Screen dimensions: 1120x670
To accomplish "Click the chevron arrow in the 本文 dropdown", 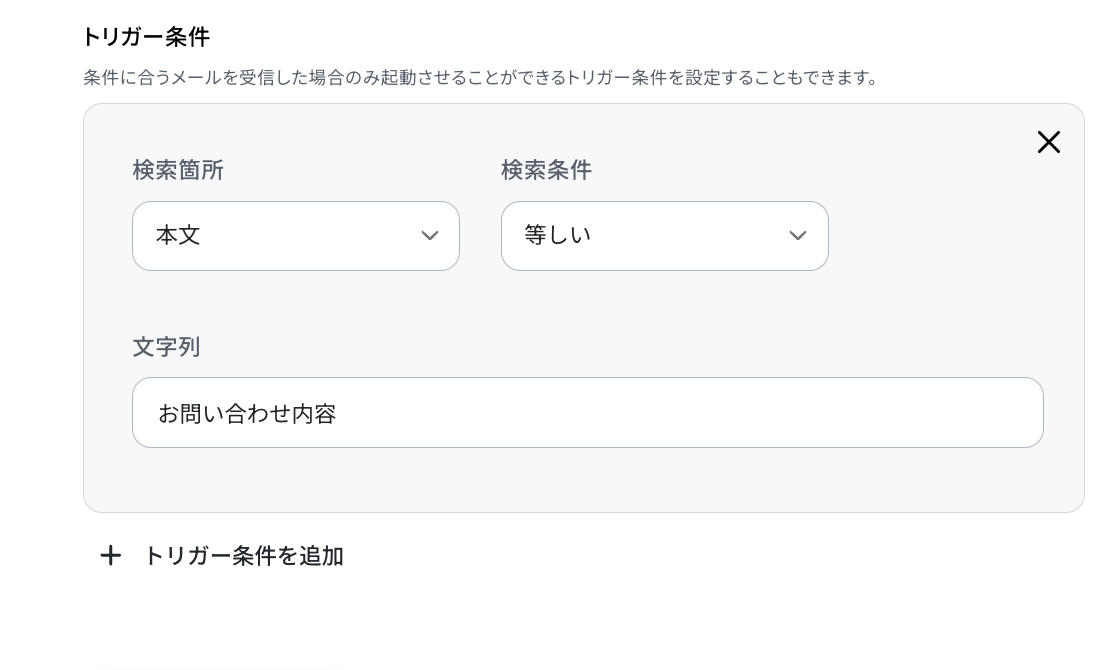I will (x=429, y=236).
